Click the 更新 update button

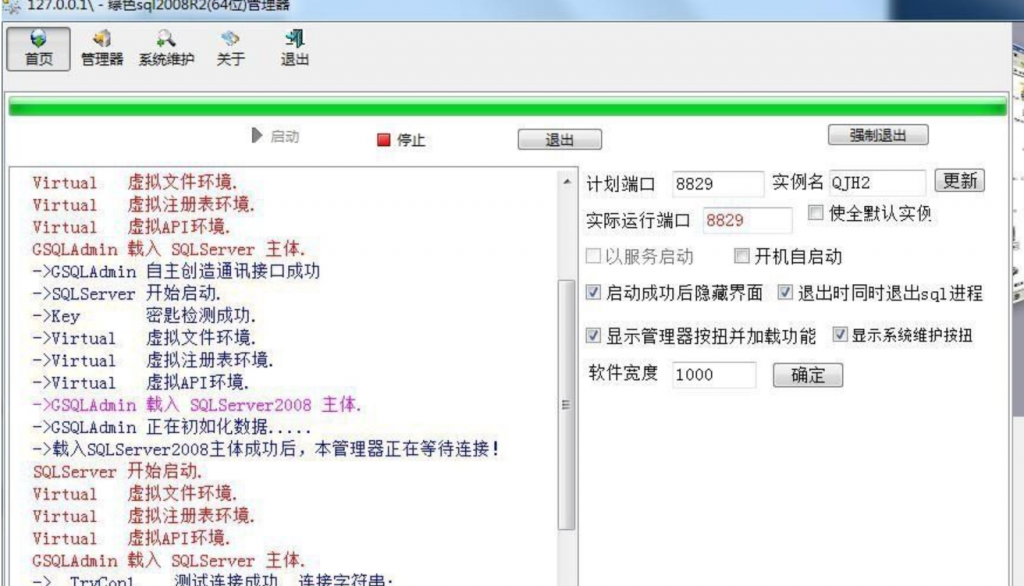(959, 180)
